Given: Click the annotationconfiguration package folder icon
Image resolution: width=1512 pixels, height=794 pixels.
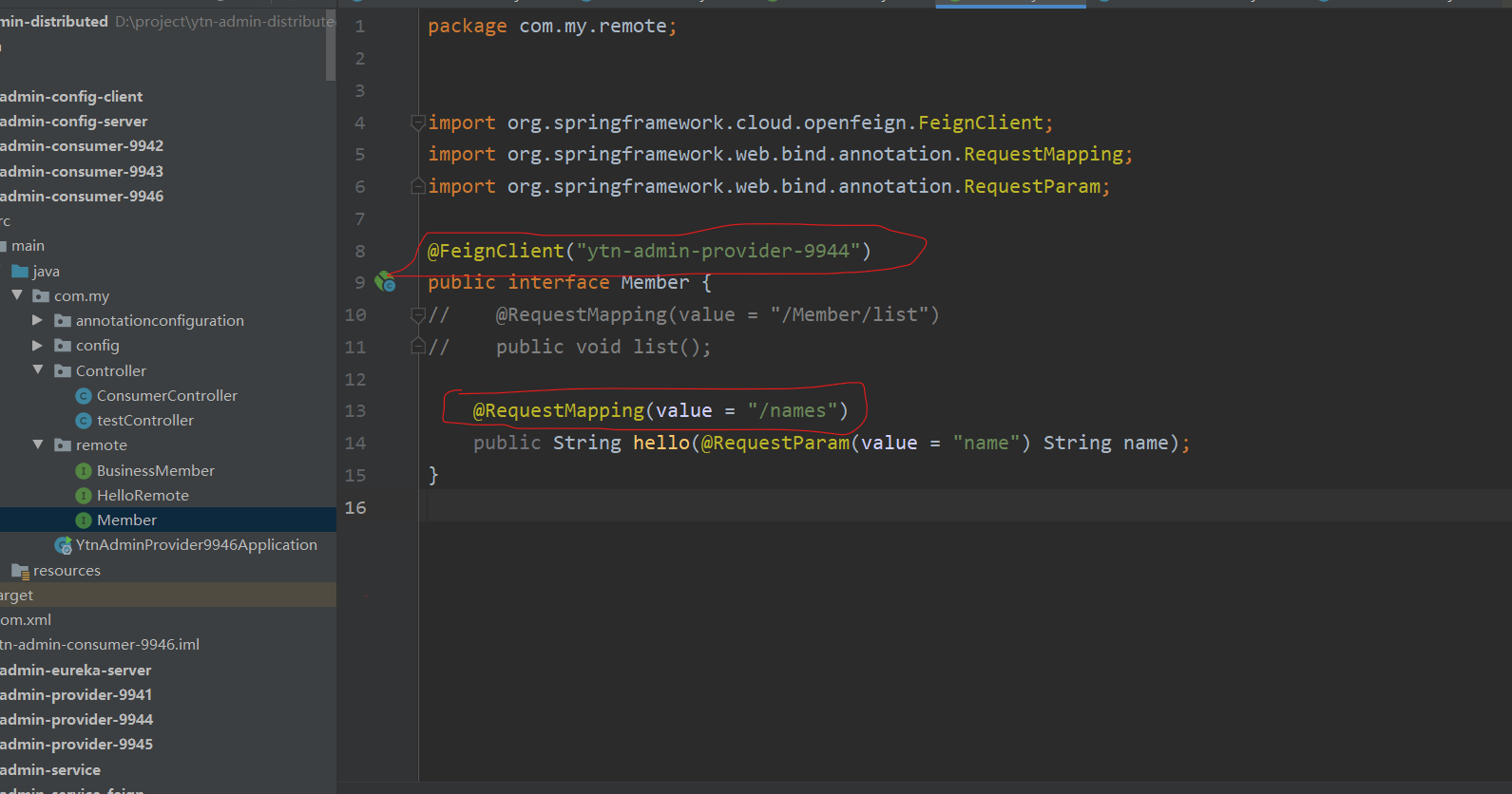Looking at the screenshot, I should click(63, 320).
